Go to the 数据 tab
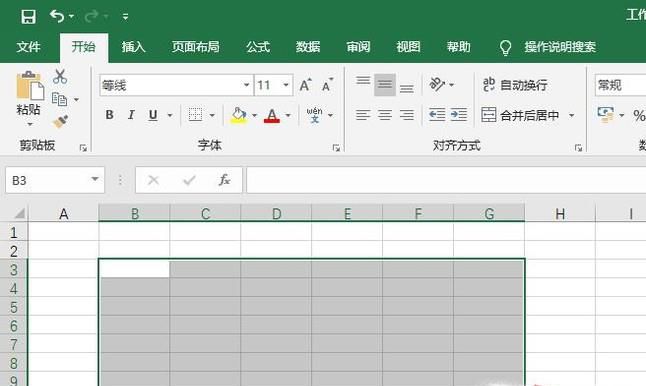Viewport: 646px width, 386px height. point(308,47)
